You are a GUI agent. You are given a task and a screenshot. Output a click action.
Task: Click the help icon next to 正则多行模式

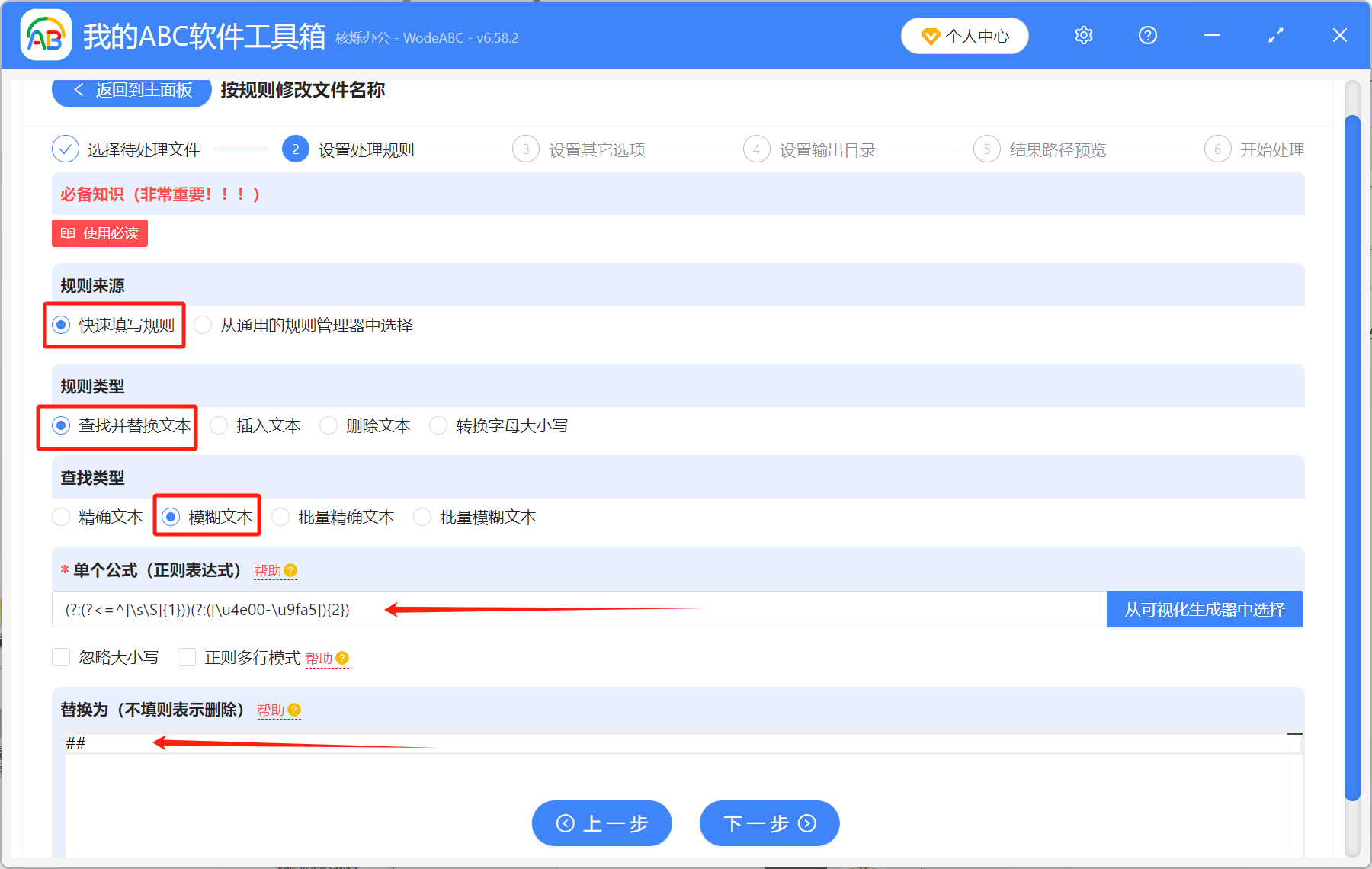[342, 659]
